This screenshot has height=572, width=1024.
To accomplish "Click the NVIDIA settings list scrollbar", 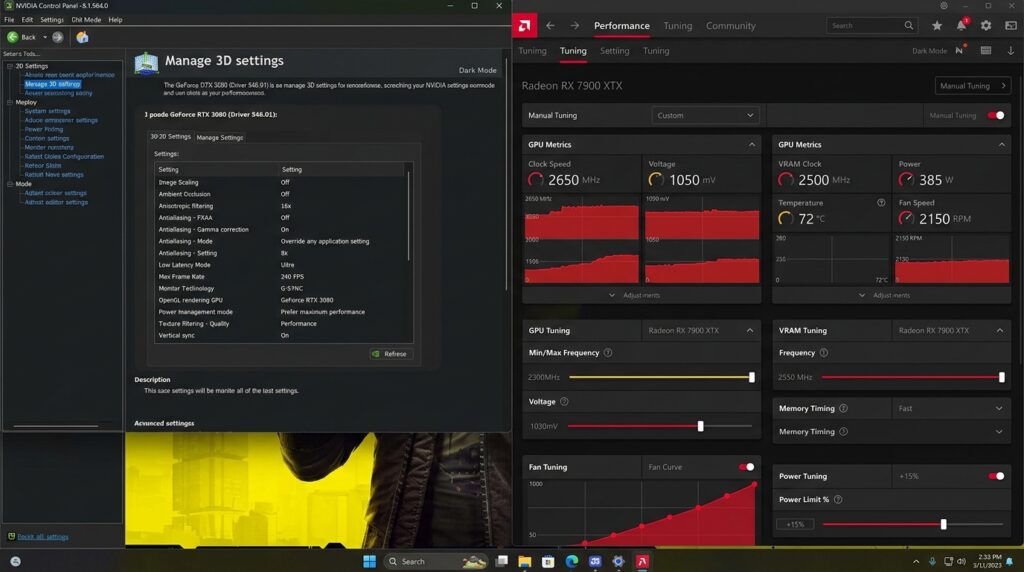I will click(409, 215).
